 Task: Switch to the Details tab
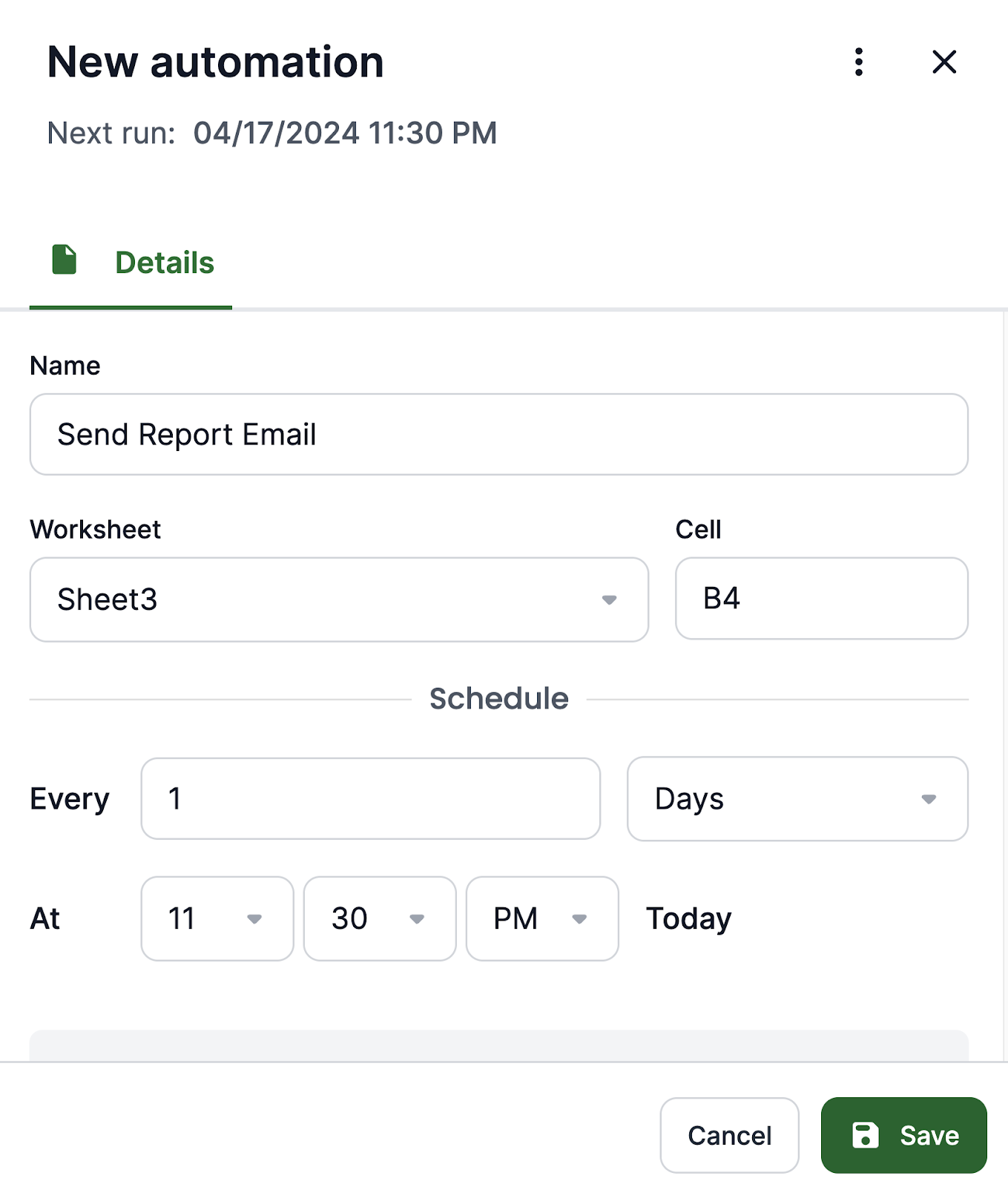click(131, 263)
